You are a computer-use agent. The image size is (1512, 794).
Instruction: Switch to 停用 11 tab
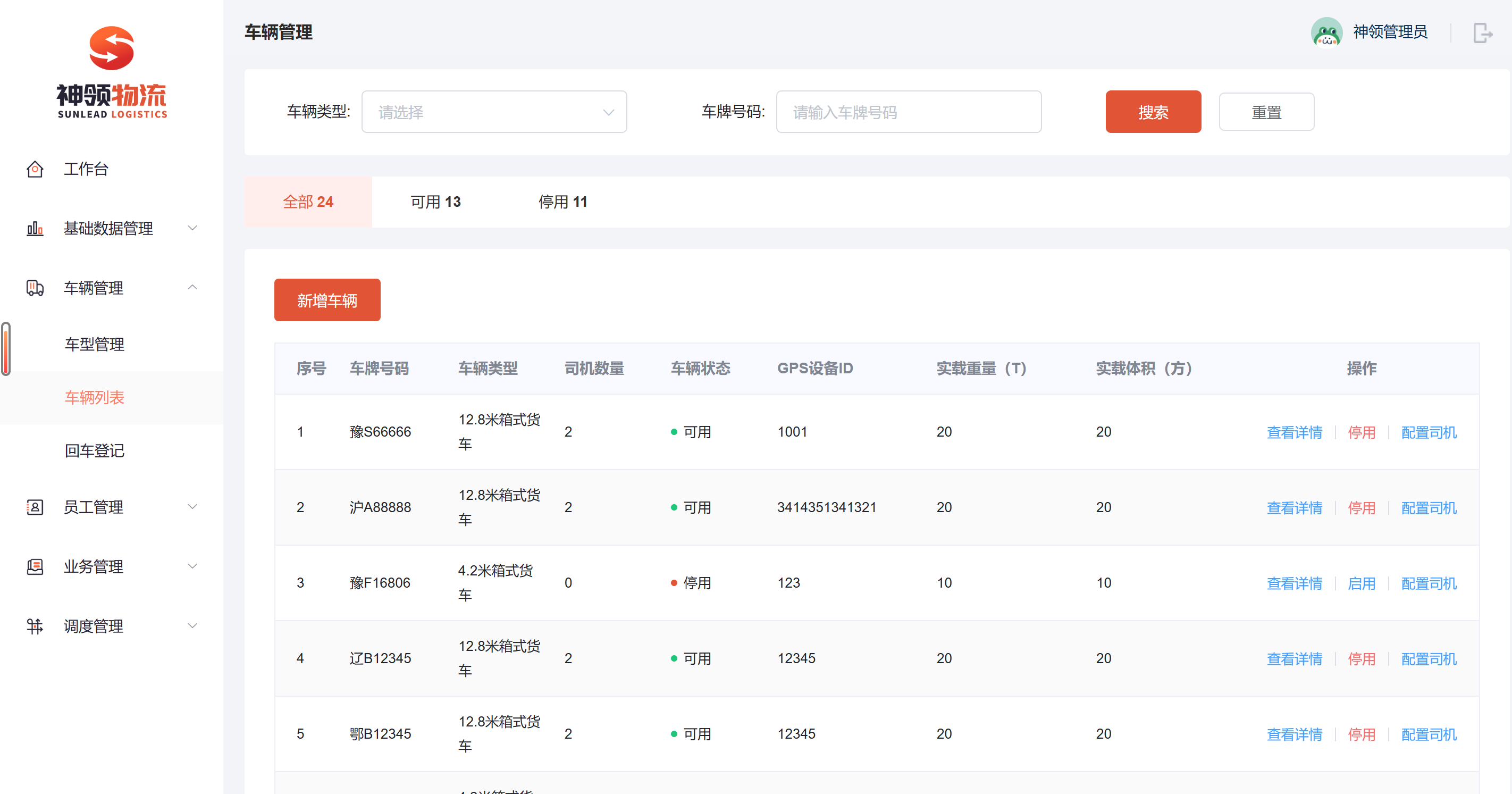(x=563, y=202)
